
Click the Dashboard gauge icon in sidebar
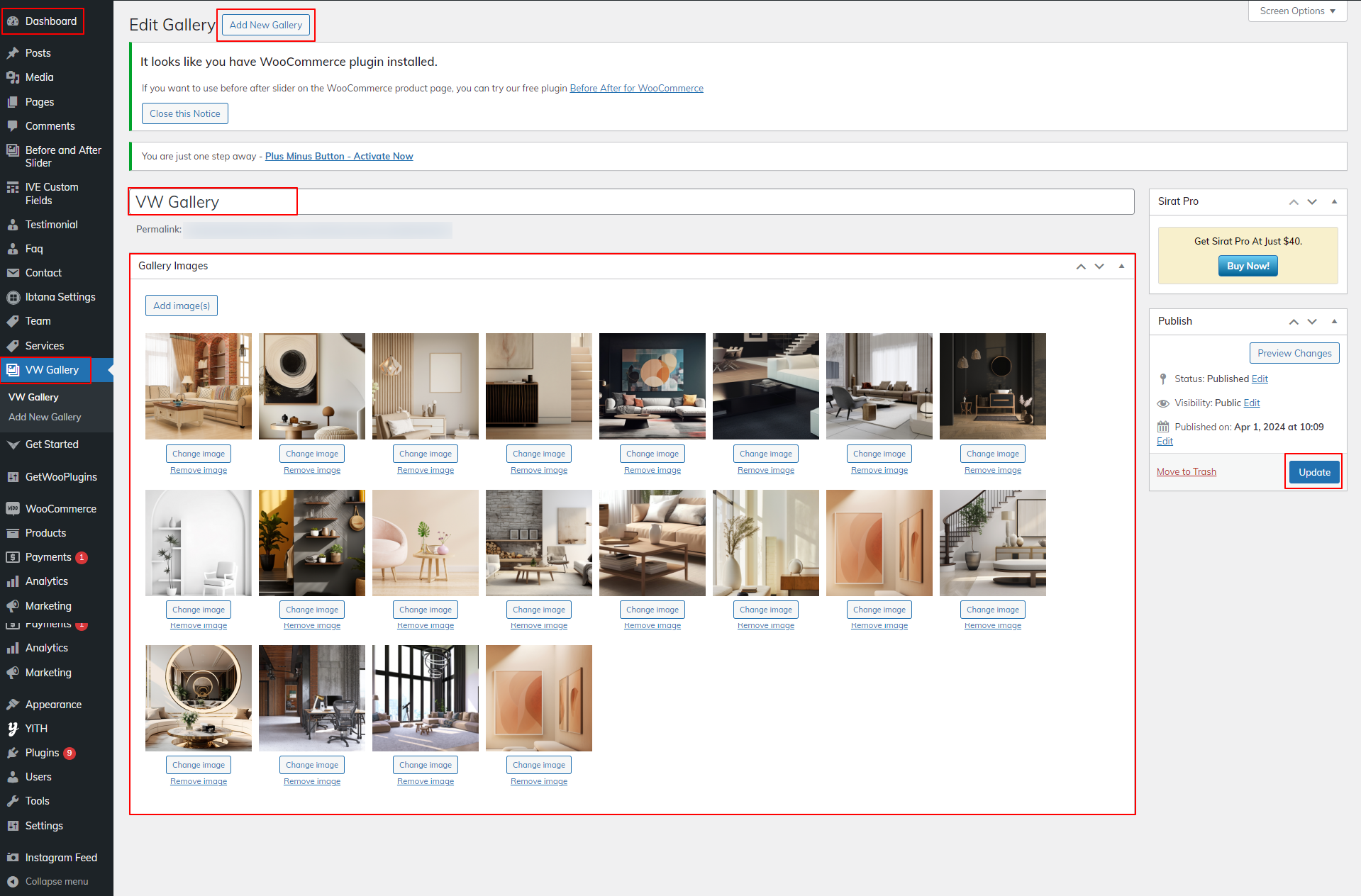click(x=13, y=21)
